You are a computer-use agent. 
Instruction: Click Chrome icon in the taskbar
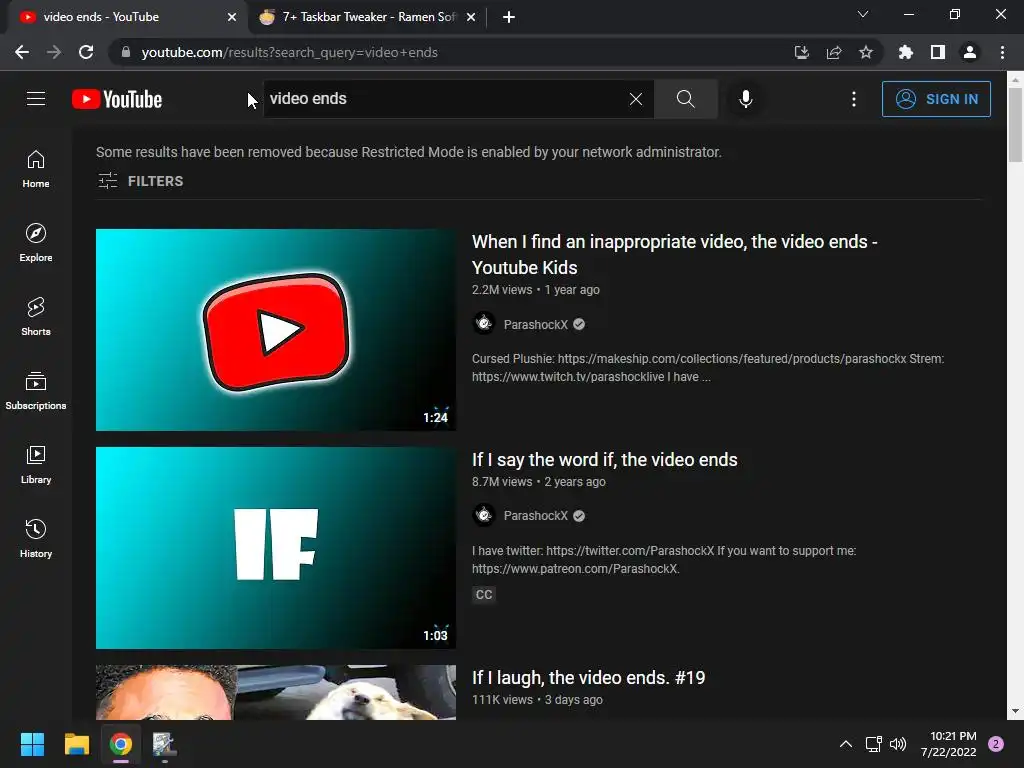[121, 744]
